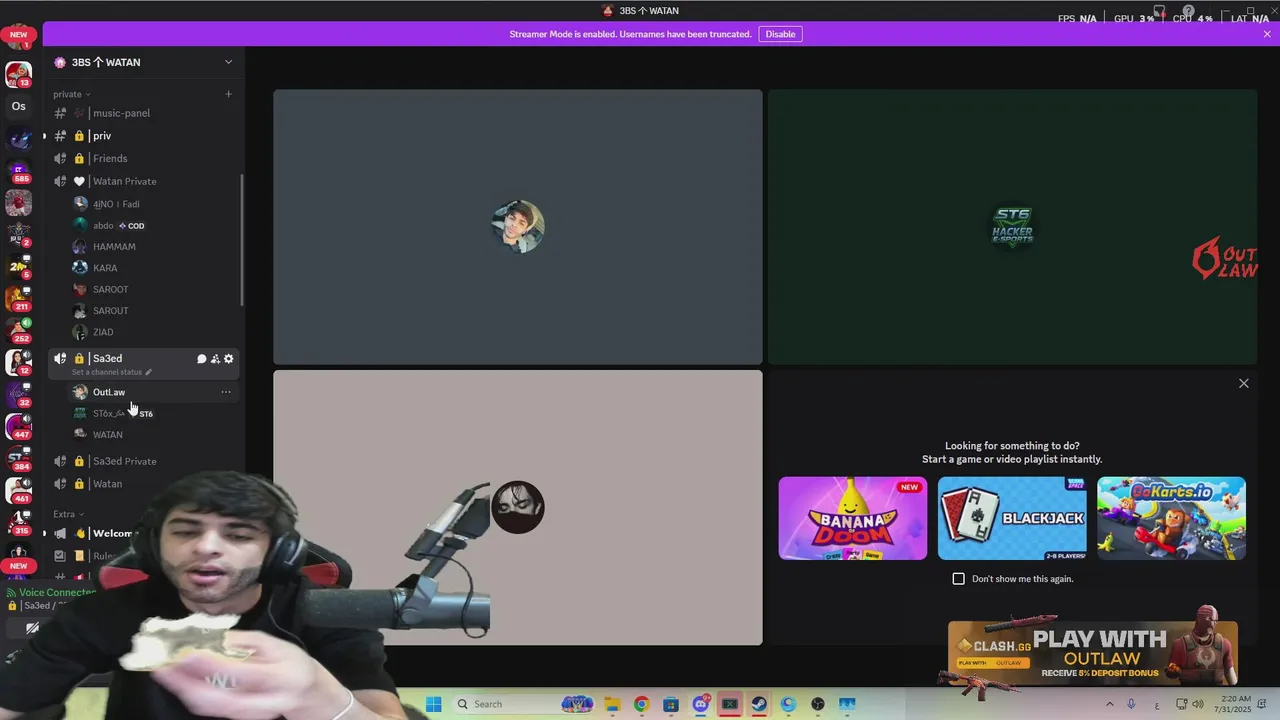Image resolution: width=1280 pixels, height=720 pixels.
Task: Check "Don't show me this again"
Action: [958, 579]
